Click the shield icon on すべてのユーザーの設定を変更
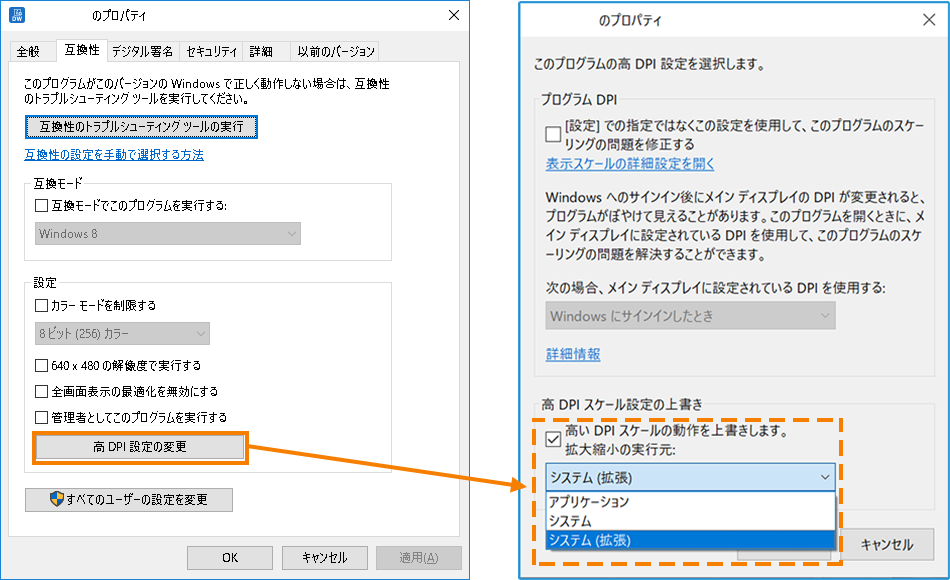 pyautogui.click(x=56, y=499)
